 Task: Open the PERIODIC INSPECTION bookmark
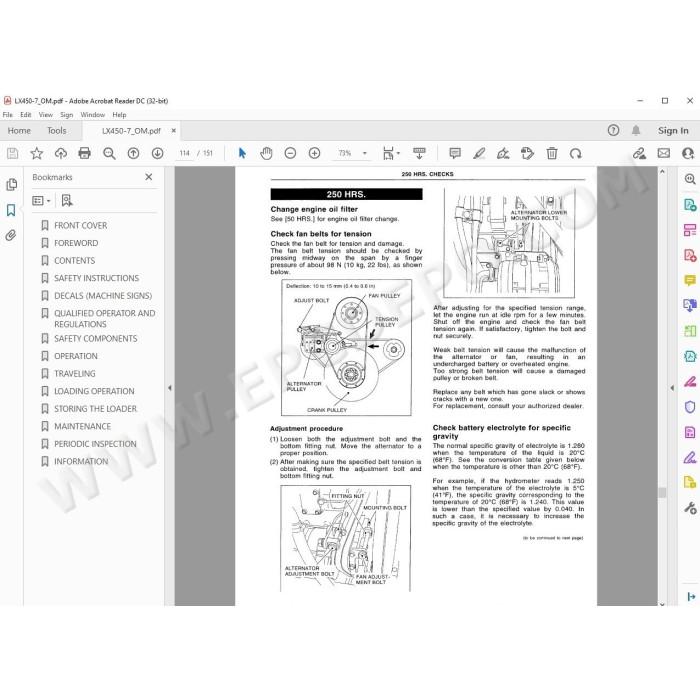pyautogui.click(x=95, y=444)
